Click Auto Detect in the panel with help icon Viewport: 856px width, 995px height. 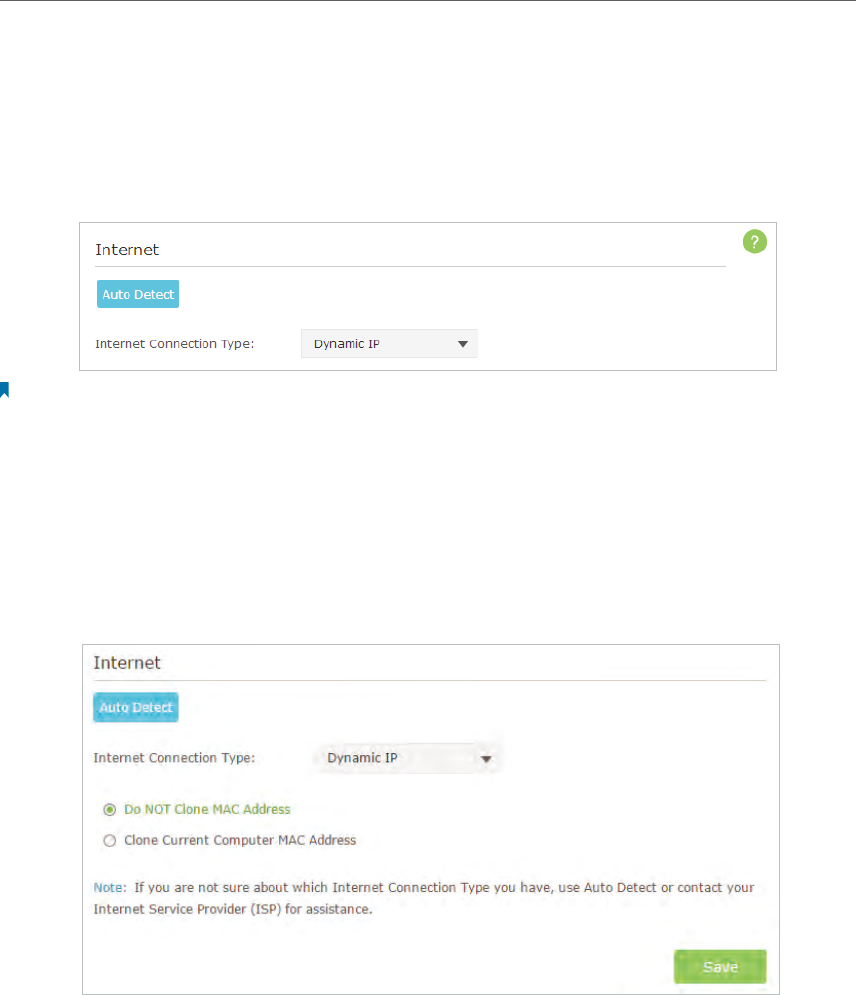click(x=138, y=294)
